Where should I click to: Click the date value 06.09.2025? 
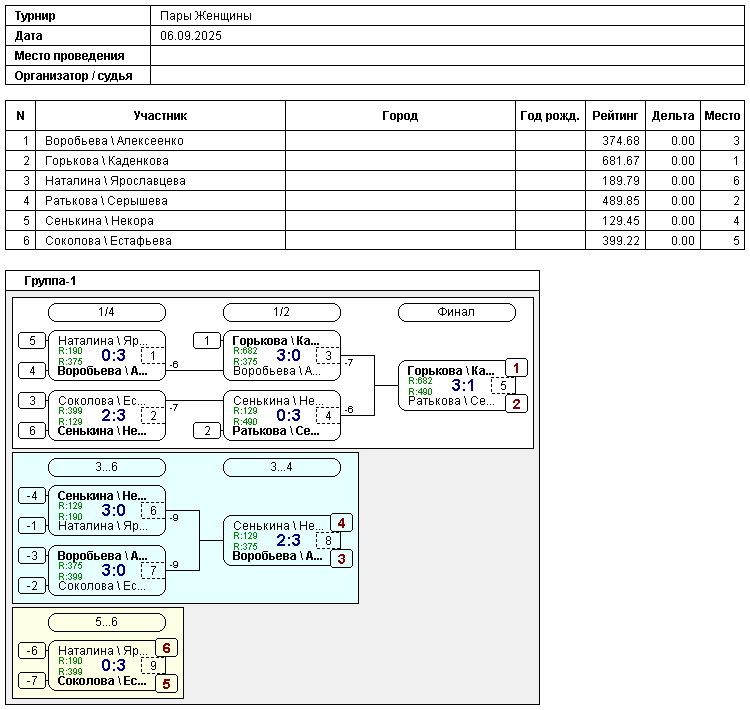click(191, 36)
